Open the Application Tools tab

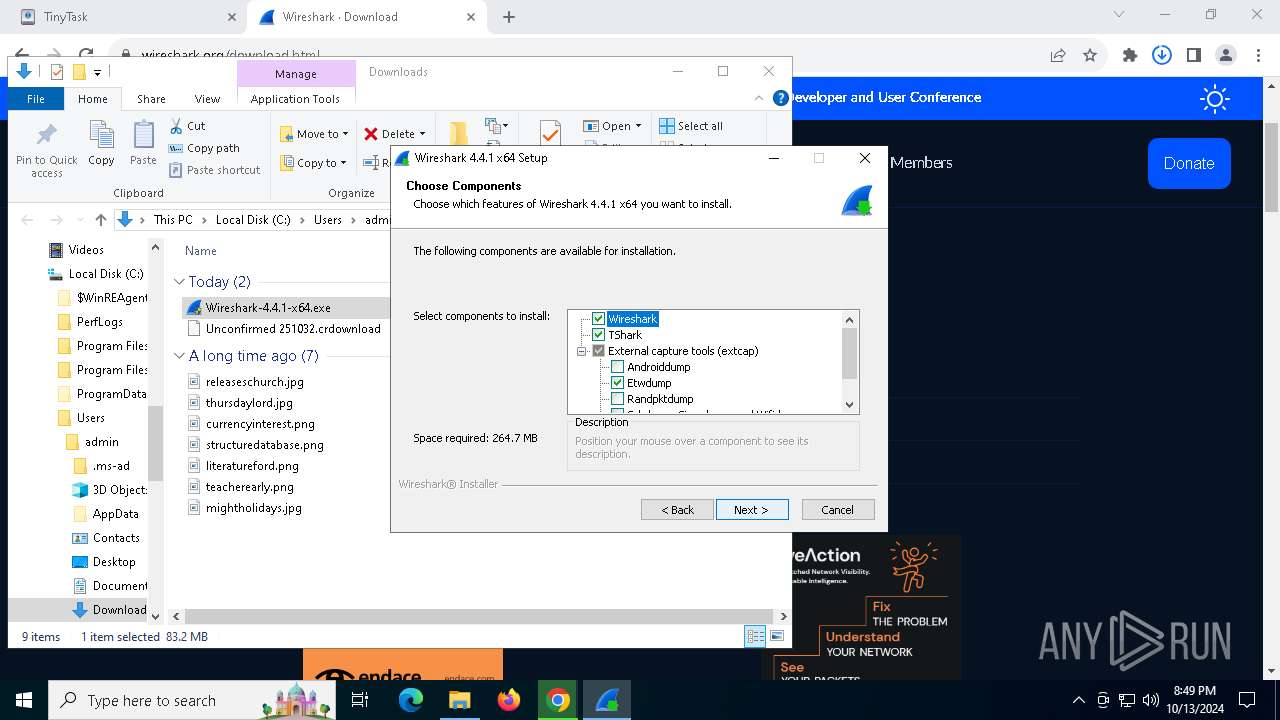coord(295,99)
